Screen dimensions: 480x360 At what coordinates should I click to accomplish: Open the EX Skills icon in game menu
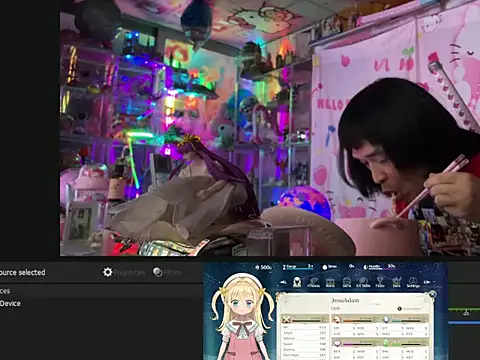click(363, 283)
